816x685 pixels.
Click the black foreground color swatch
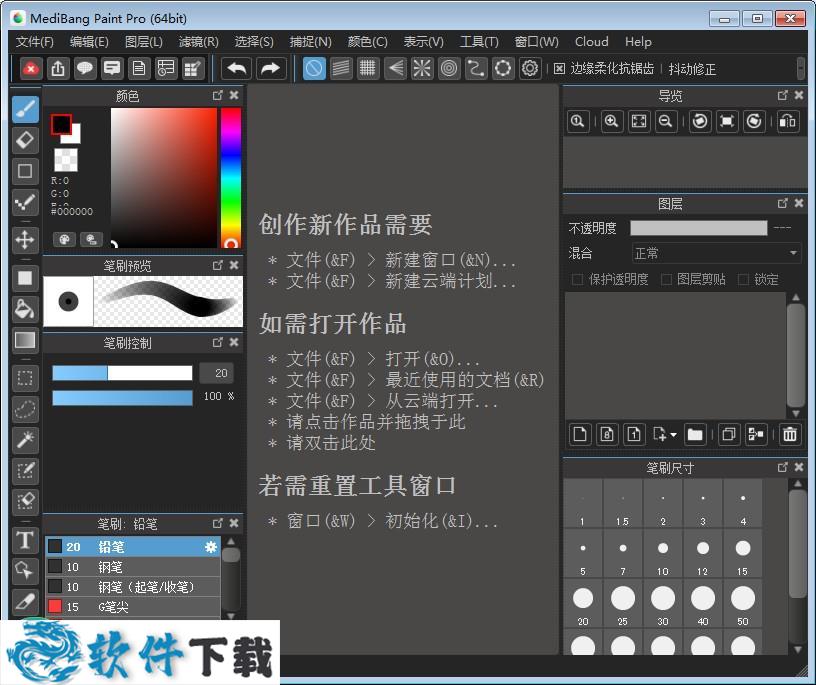61,124
